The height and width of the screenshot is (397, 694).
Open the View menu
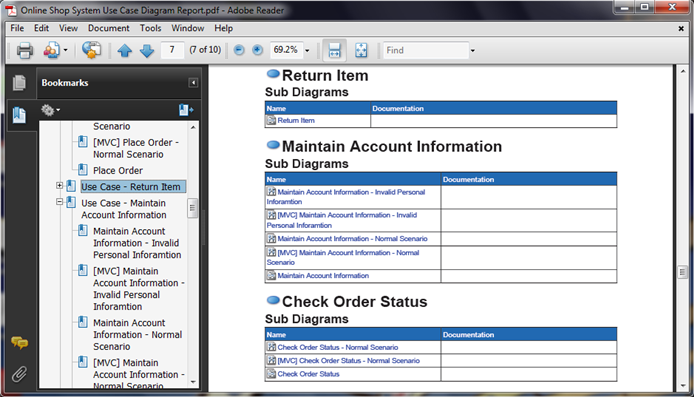68,28
